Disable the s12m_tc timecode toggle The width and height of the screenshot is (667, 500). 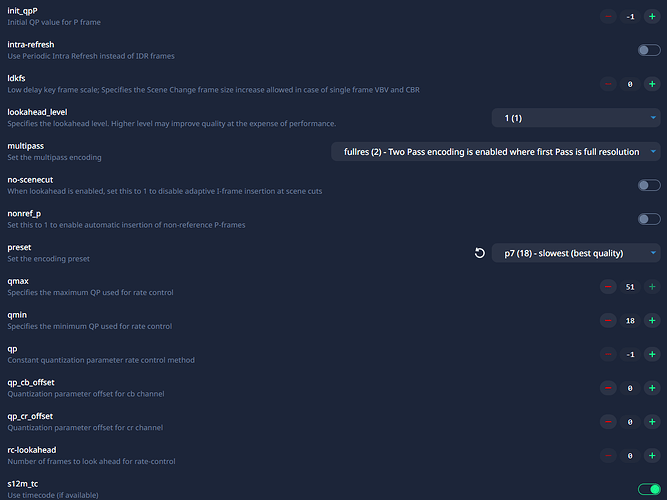point(649,489)
